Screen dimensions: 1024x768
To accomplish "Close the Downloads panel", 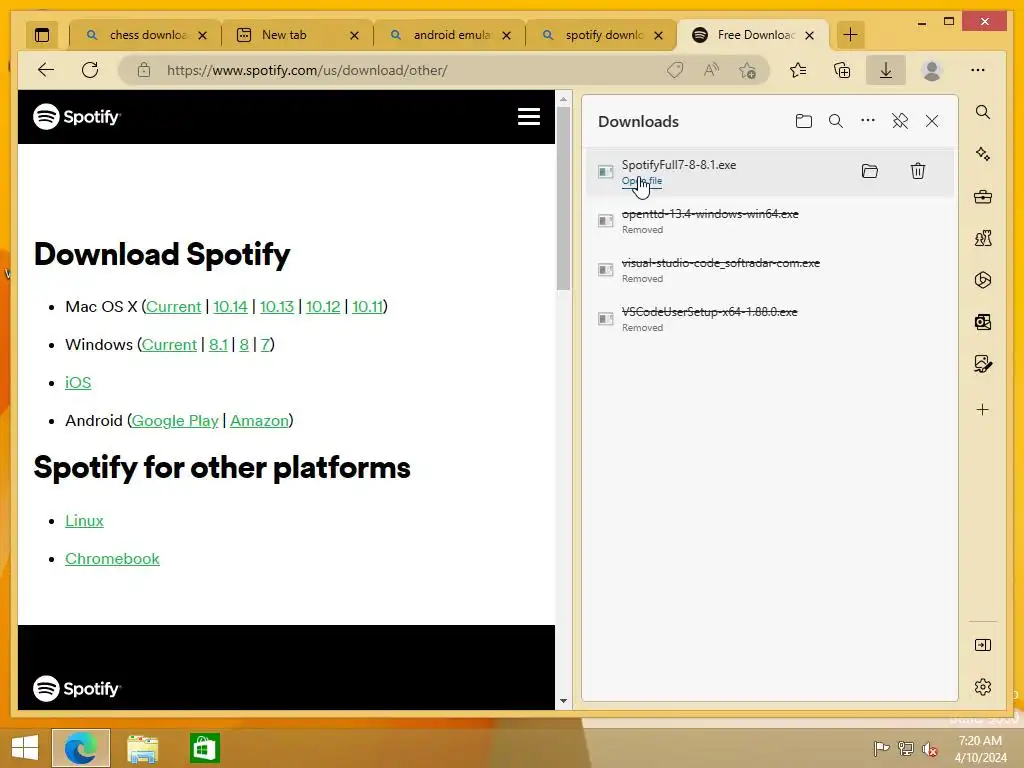I will [932, 121].
